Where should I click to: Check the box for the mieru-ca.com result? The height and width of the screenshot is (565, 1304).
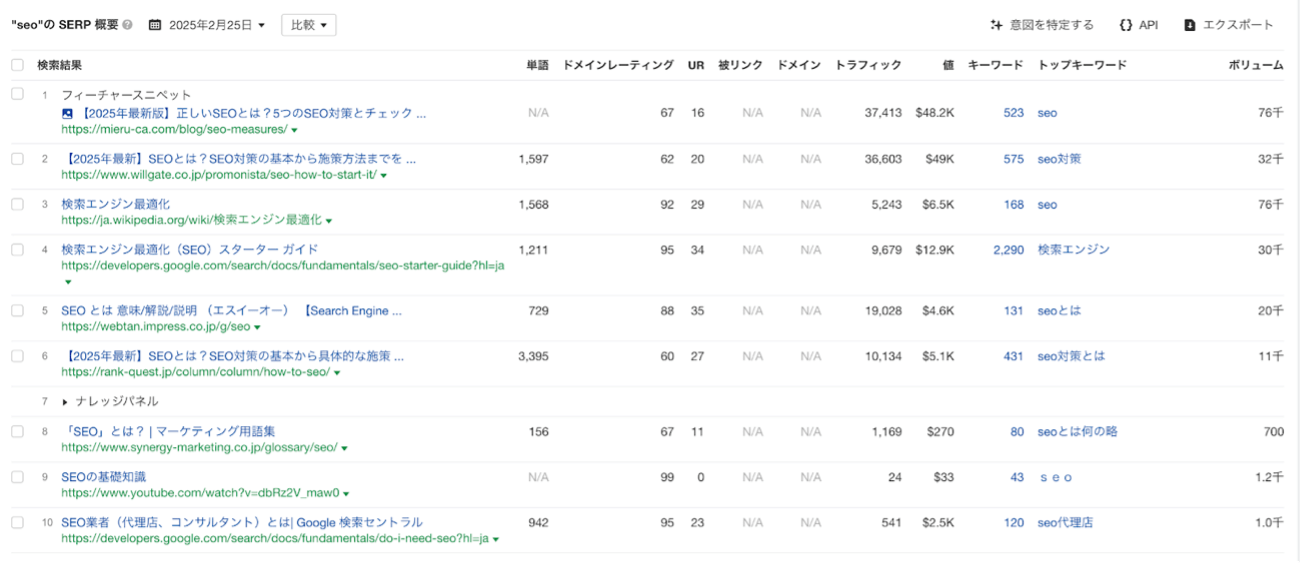pyautogui.click(x=17, y=94)
